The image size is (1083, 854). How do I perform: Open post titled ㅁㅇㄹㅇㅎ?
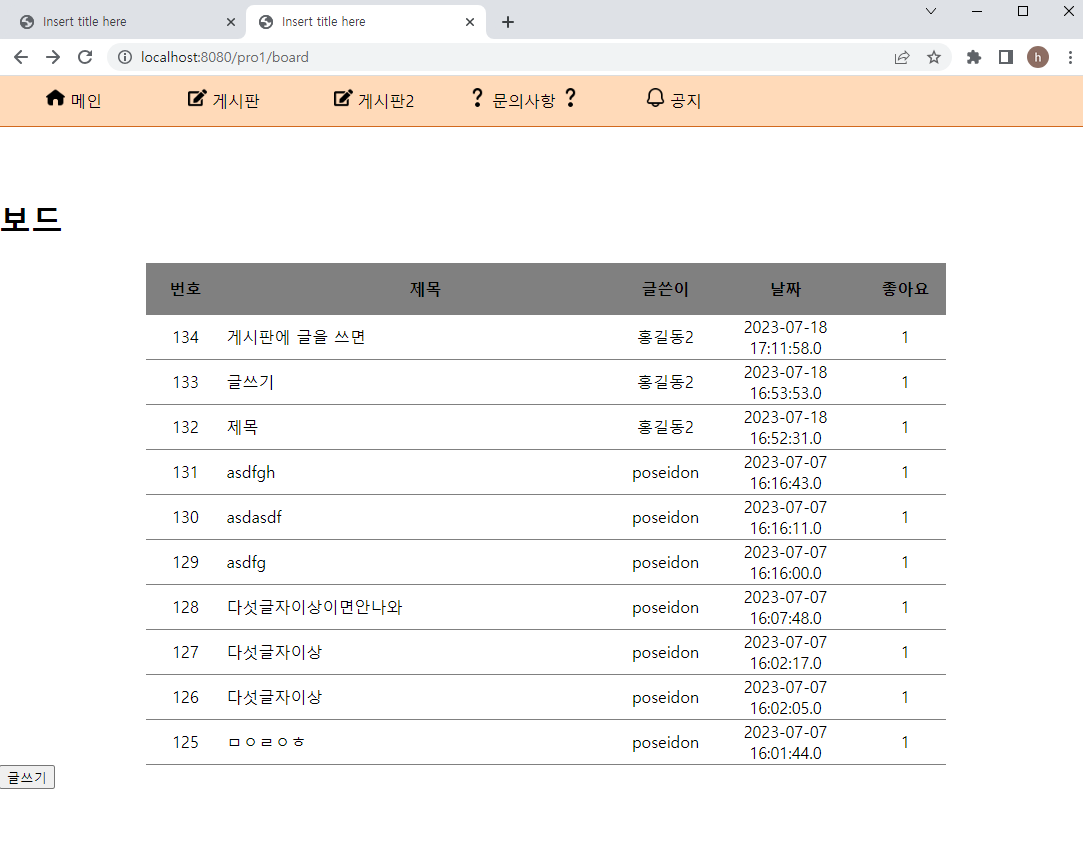point(266,742)
